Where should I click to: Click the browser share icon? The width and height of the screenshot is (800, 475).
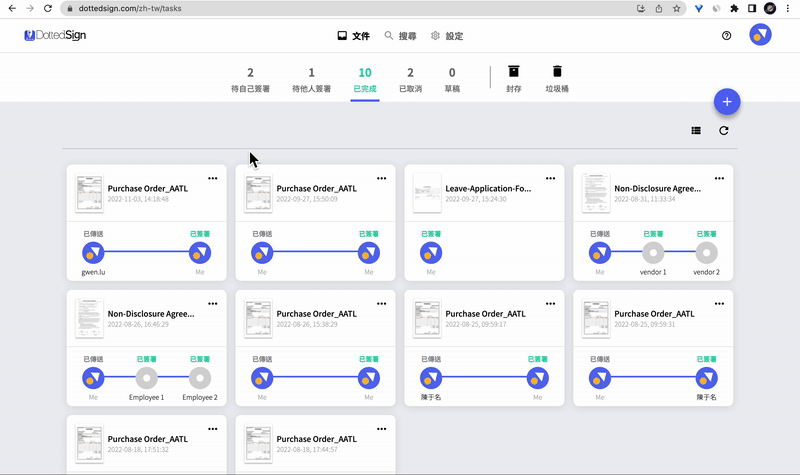659,8
